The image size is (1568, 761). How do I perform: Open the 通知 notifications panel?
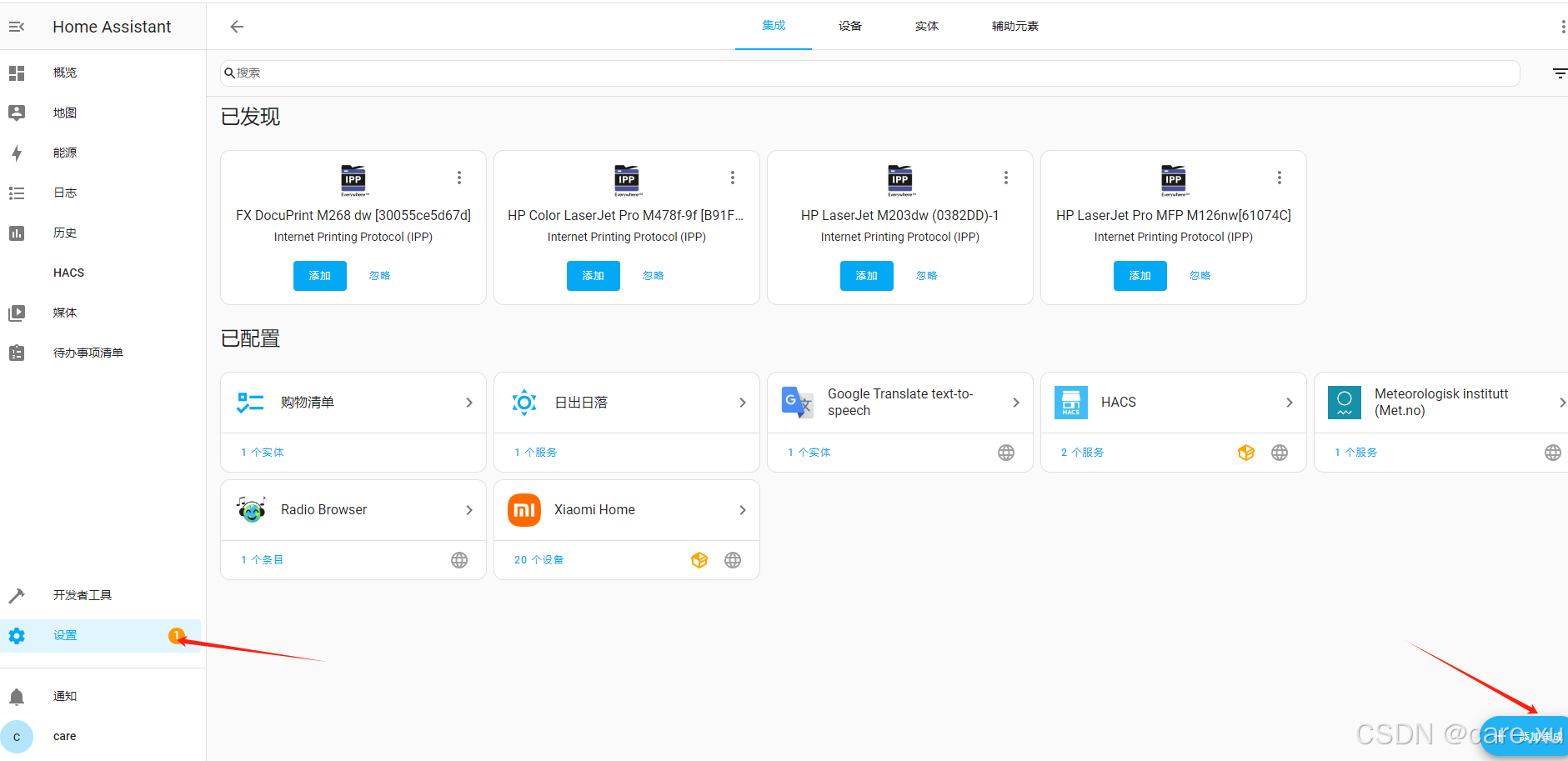pyautogui.click(x=100, y=696)
